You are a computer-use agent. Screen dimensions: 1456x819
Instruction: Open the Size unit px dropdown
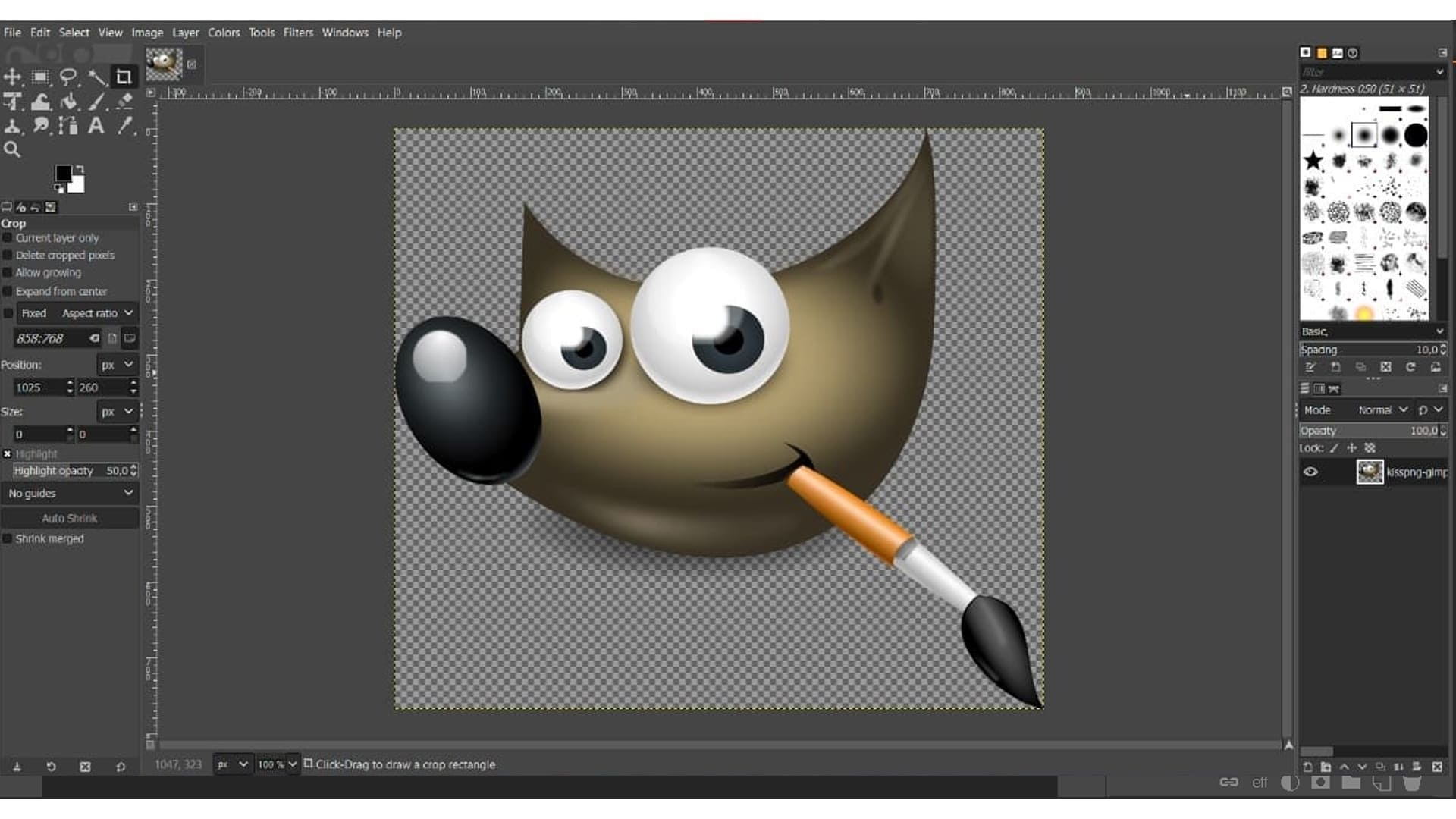pyautogui.click(x=117, y=411)
